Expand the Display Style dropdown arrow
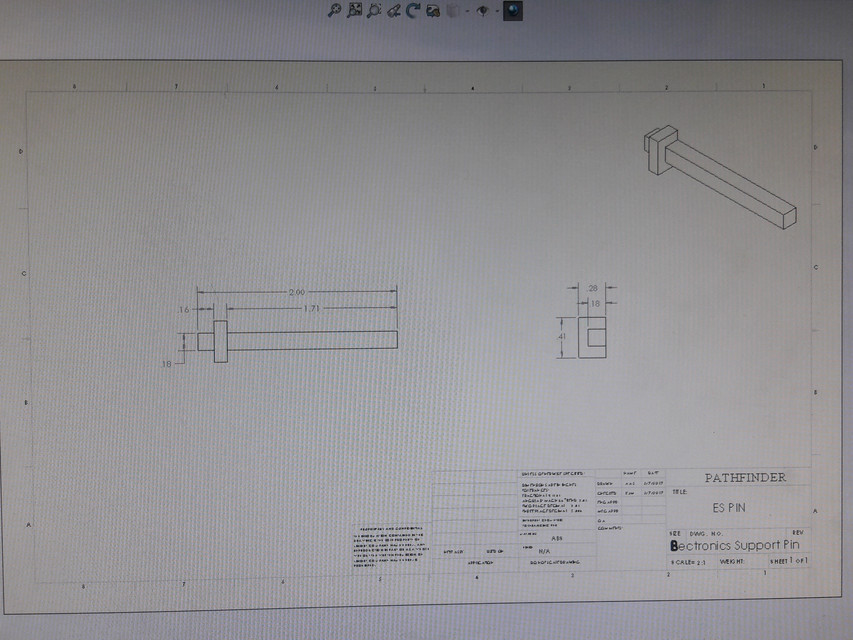The image size is (853, 640). 466,13
